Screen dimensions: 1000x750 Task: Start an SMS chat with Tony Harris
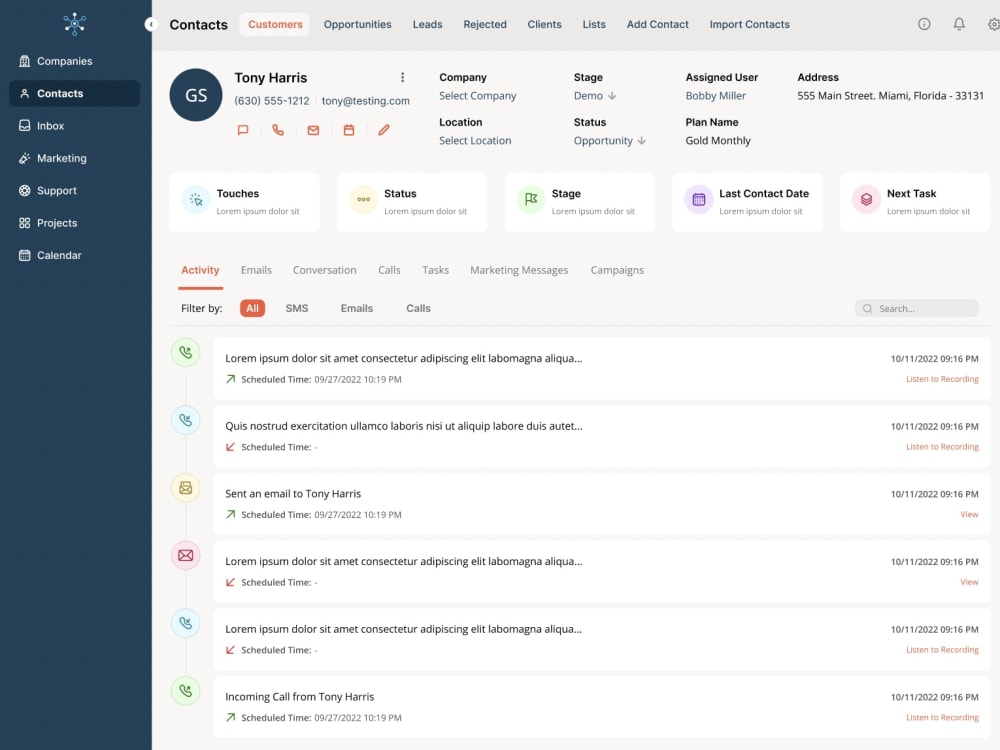(x=242, y=130)
